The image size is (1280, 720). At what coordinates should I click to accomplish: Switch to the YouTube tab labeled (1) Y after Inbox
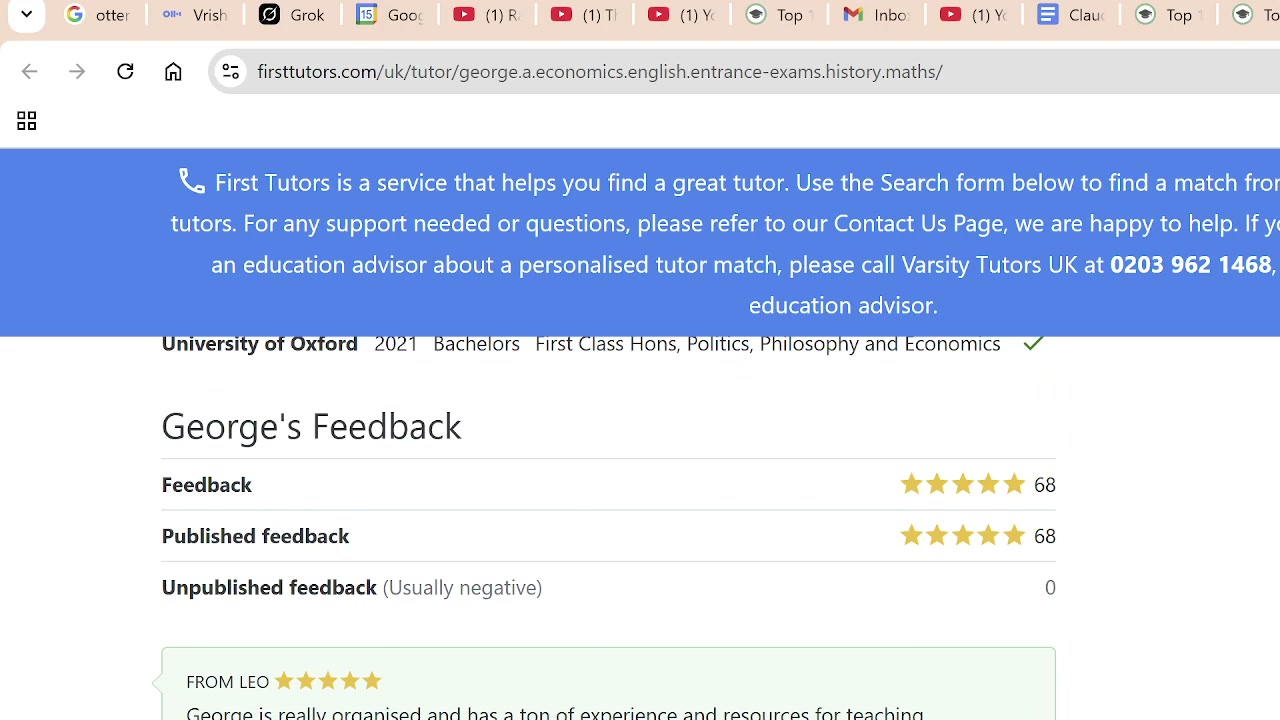(973, 15)
